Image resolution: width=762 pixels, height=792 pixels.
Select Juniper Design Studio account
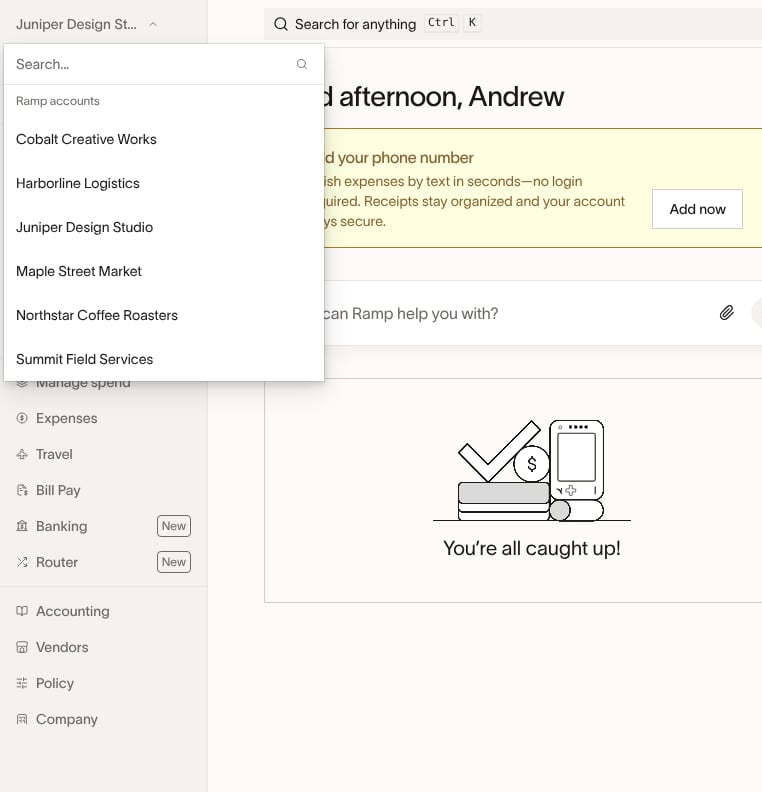(164, 227)
